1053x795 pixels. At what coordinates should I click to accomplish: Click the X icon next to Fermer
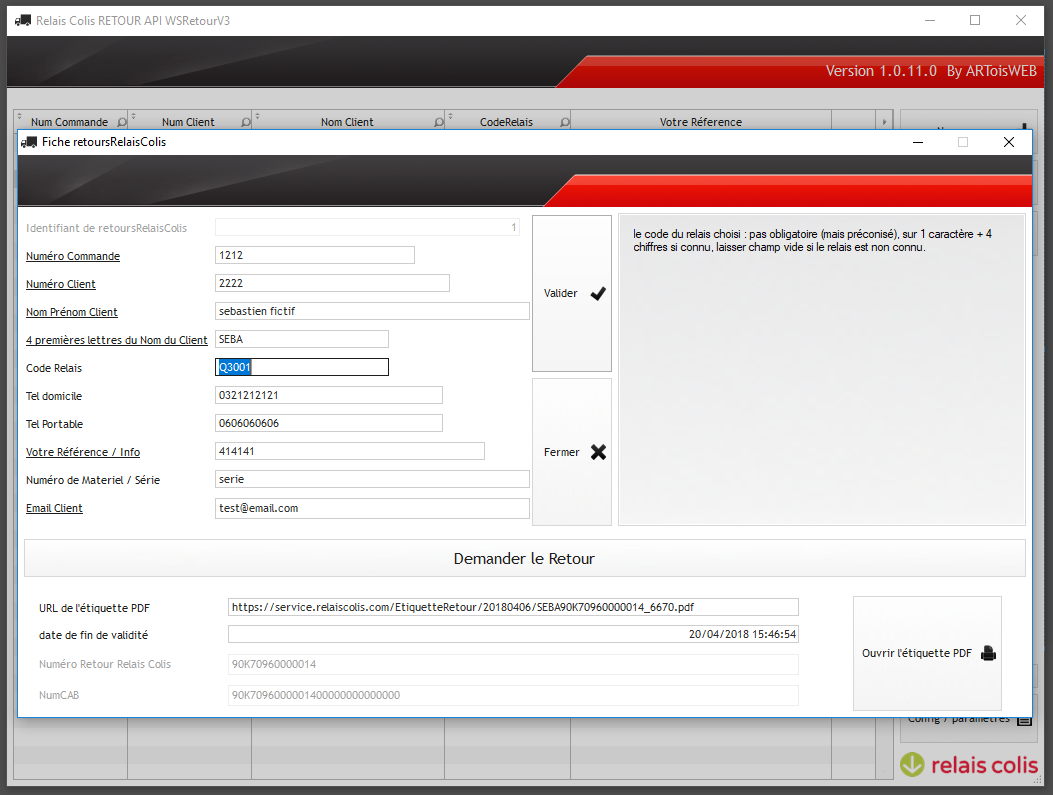[x=598, y=452]
